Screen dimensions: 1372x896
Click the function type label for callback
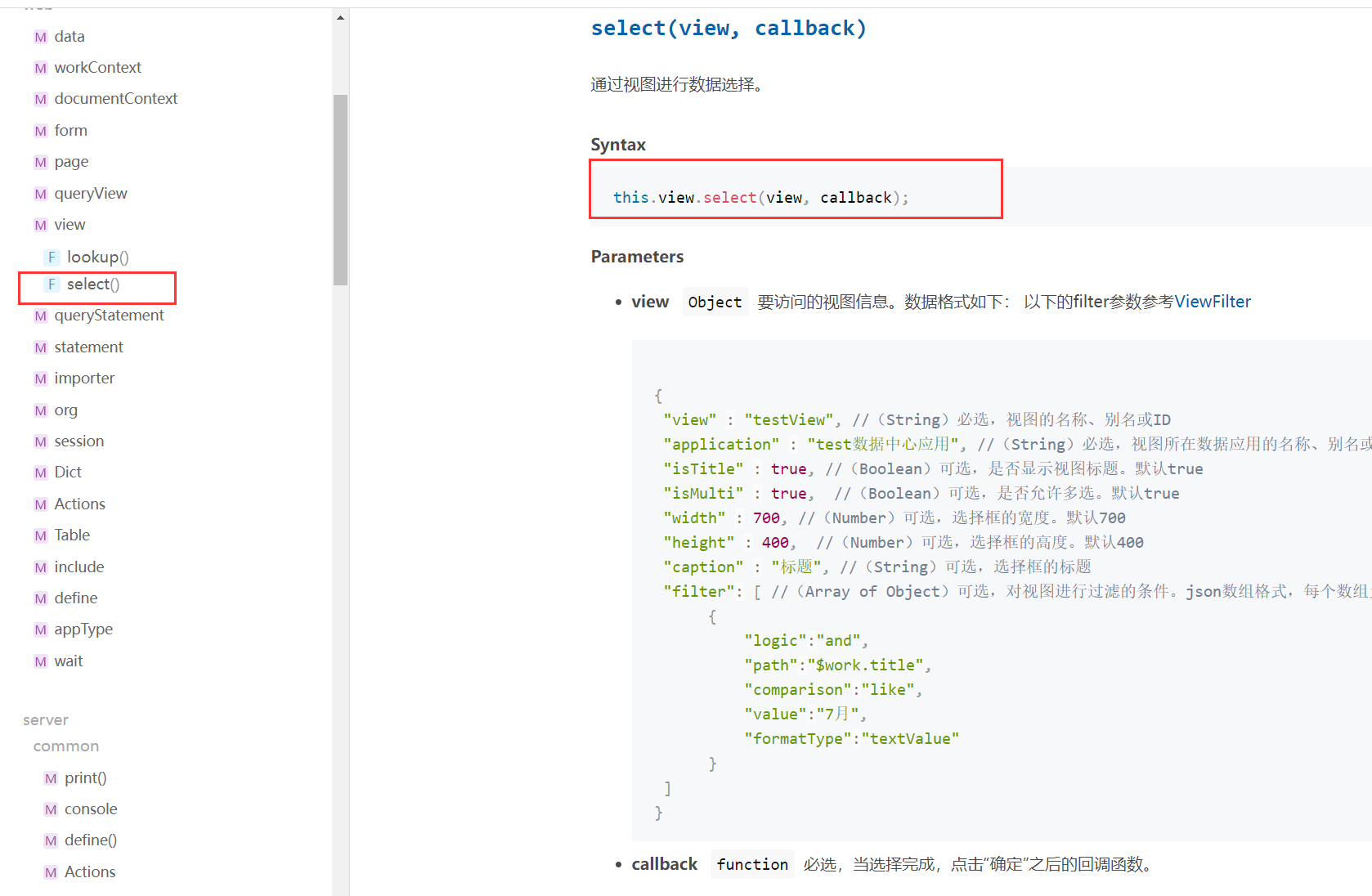tap(753, 865)
